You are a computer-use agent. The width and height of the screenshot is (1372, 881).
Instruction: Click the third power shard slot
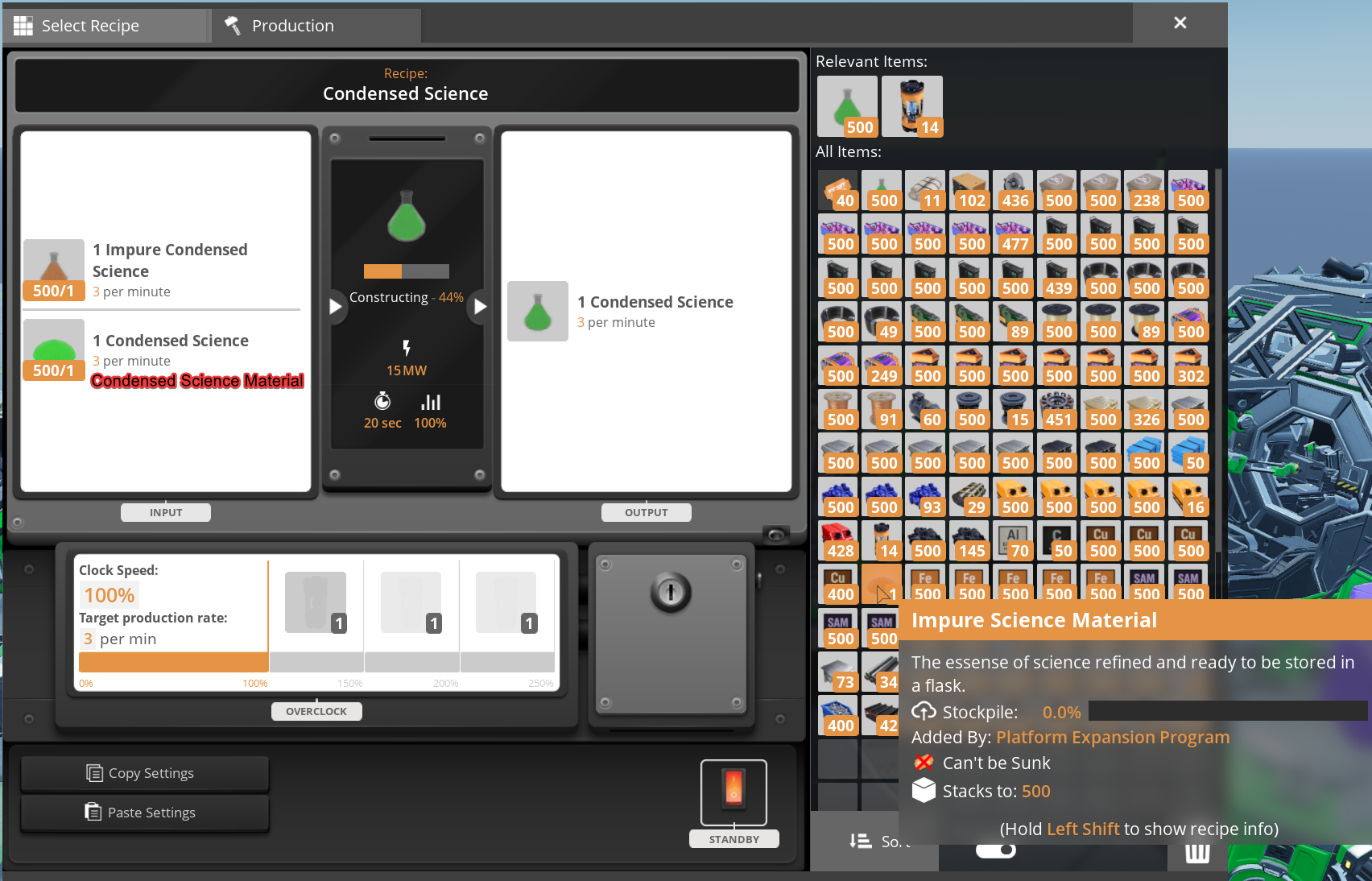coord(506,602)
